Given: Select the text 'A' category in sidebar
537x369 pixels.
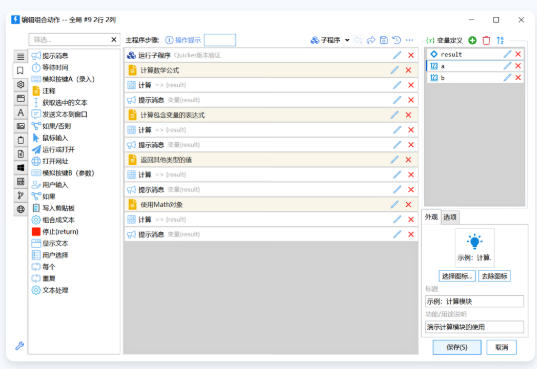Looking at the screenshot, I should click(21, 112).
